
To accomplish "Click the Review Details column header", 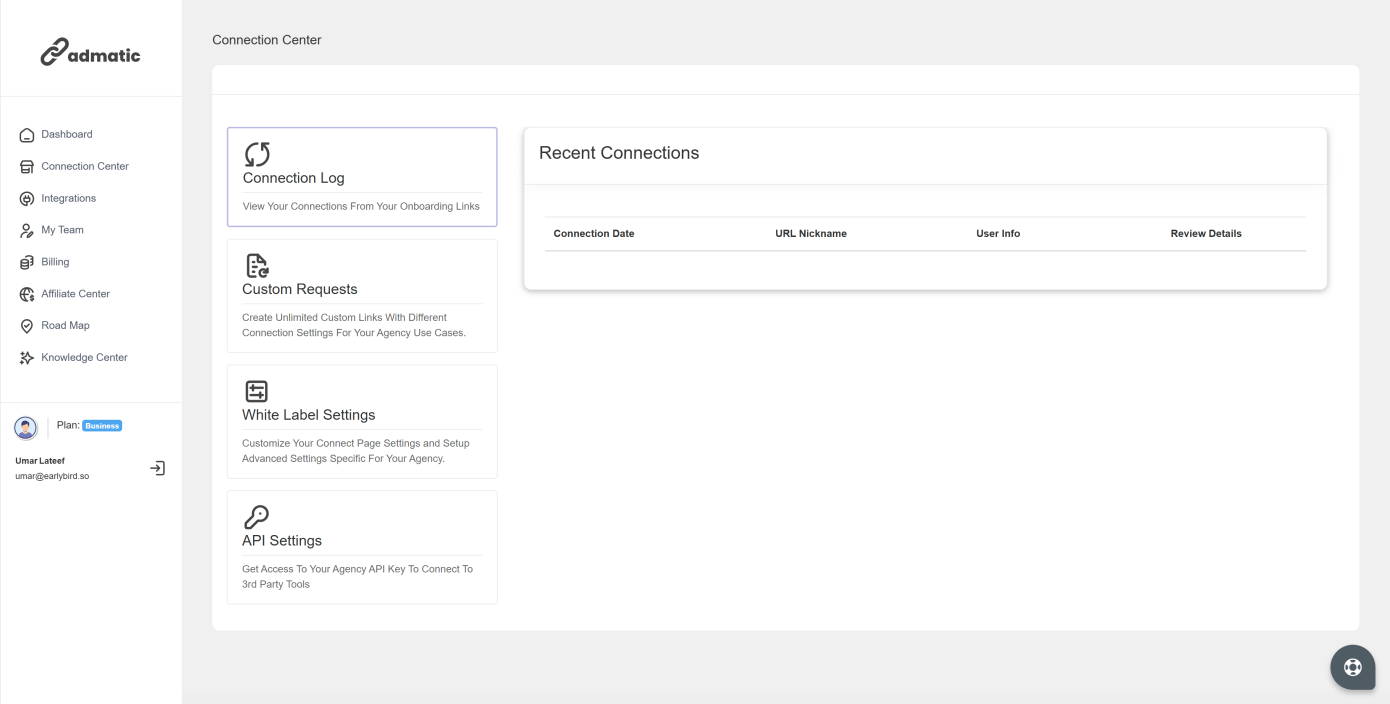I will 1206,234.
